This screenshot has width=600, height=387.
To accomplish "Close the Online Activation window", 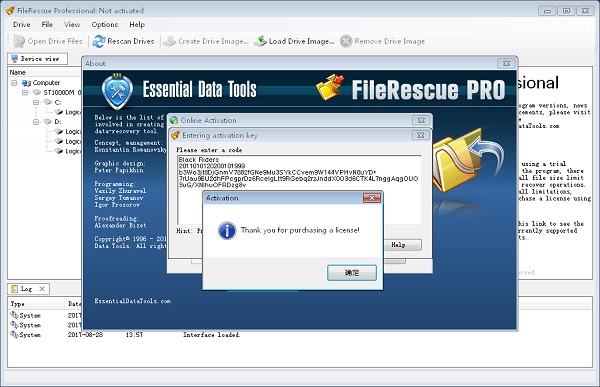I will (x=421, y=120).
